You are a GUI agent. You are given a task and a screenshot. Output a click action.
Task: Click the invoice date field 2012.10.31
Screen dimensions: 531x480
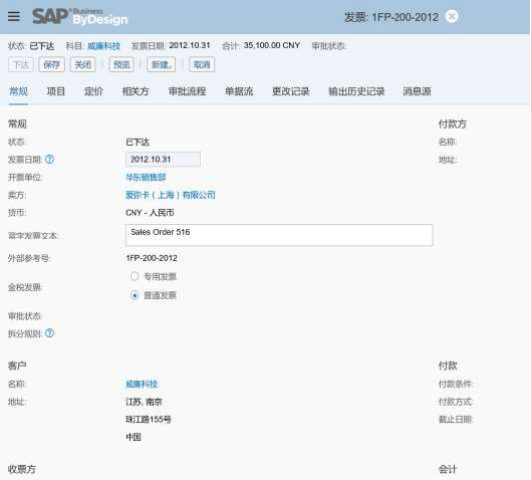(163, 159)
